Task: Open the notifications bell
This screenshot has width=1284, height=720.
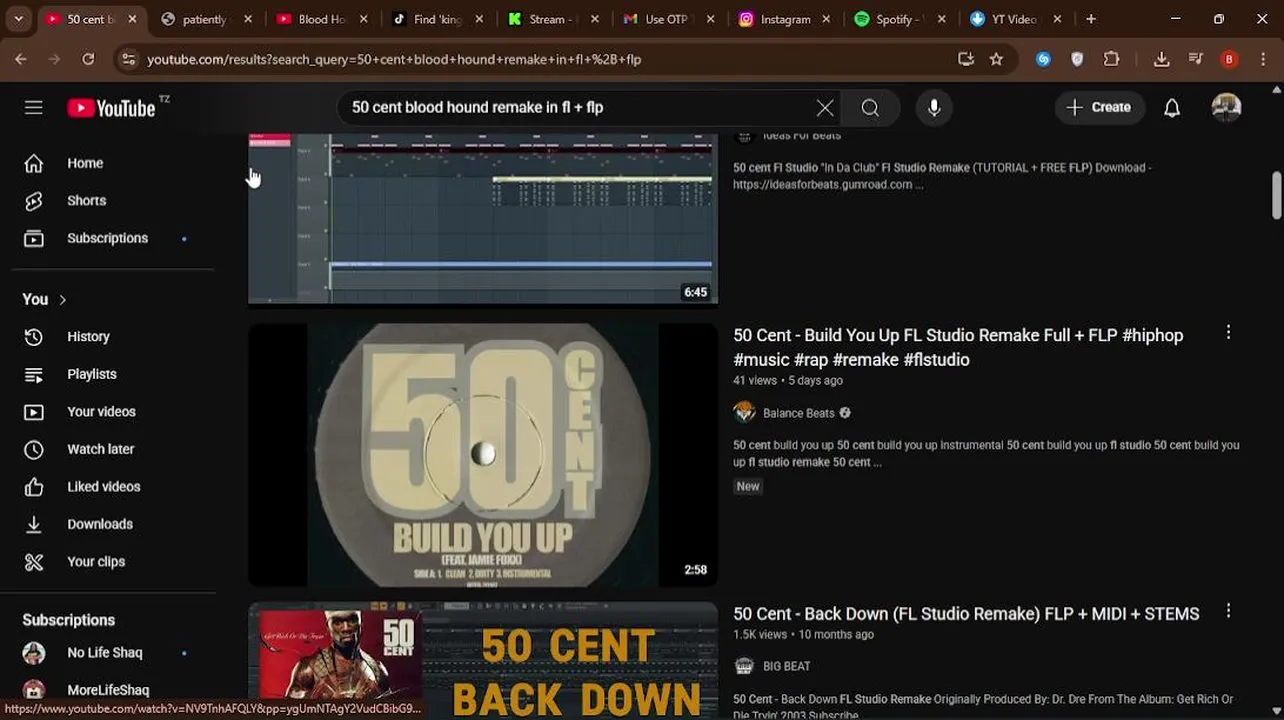Action: pos(1172,107)
